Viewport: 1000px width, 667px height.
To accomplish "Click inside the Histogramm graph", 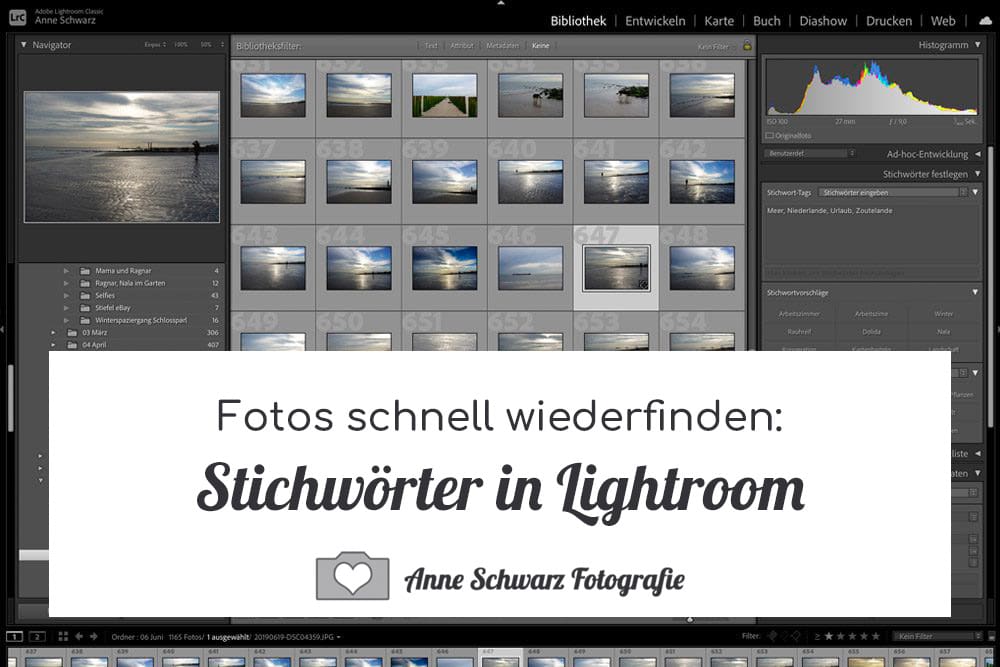I will click(872, 90).
